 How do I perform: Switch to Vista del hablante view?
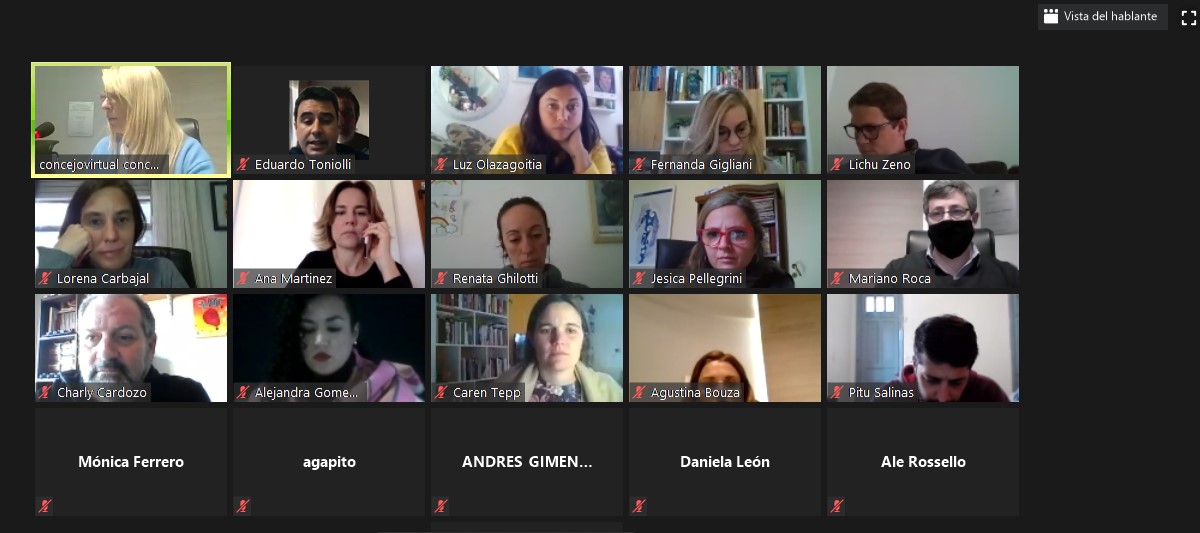click(x=1103, y=16)
